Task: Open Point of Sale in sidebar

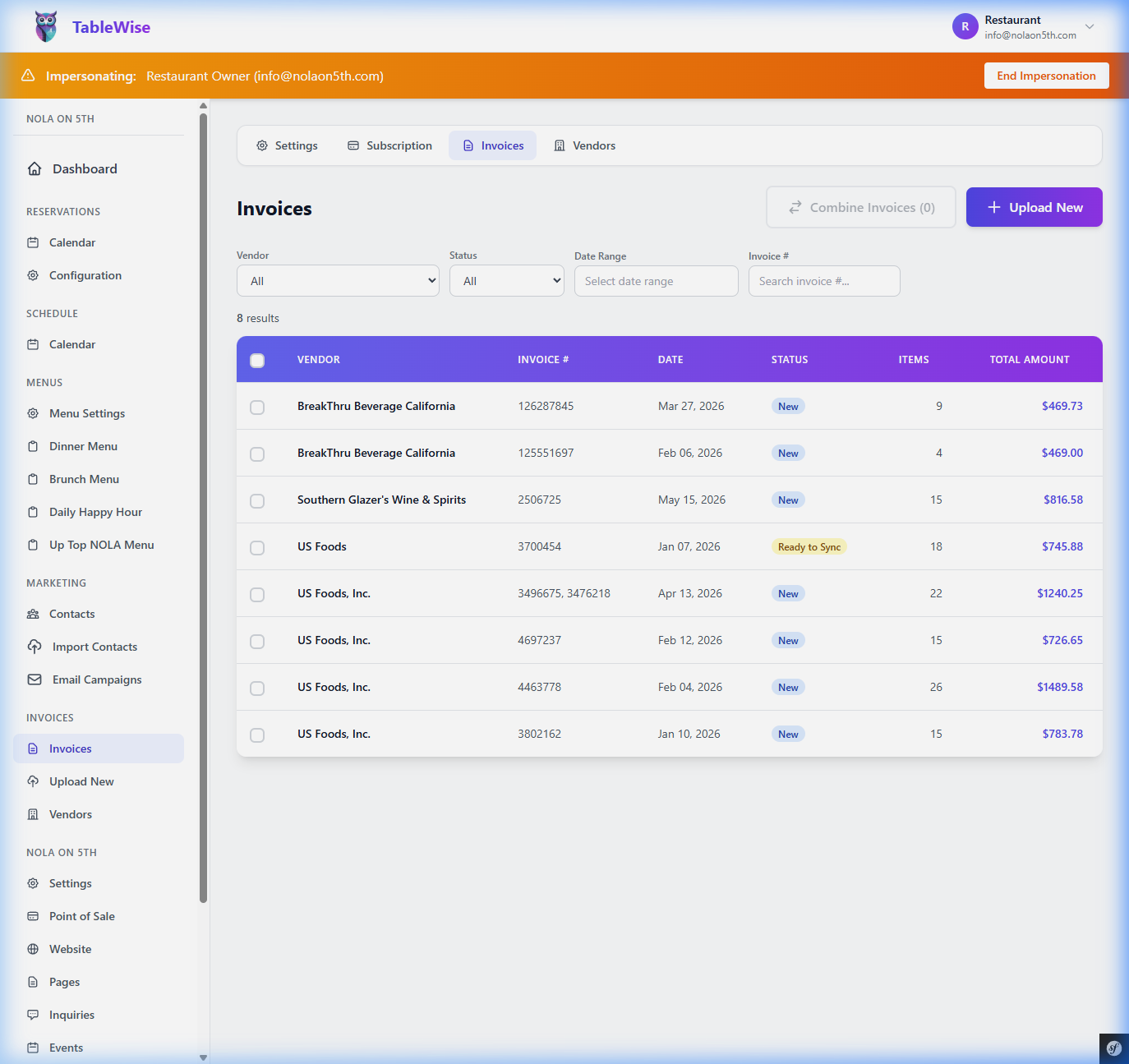Action: (99, 916)
